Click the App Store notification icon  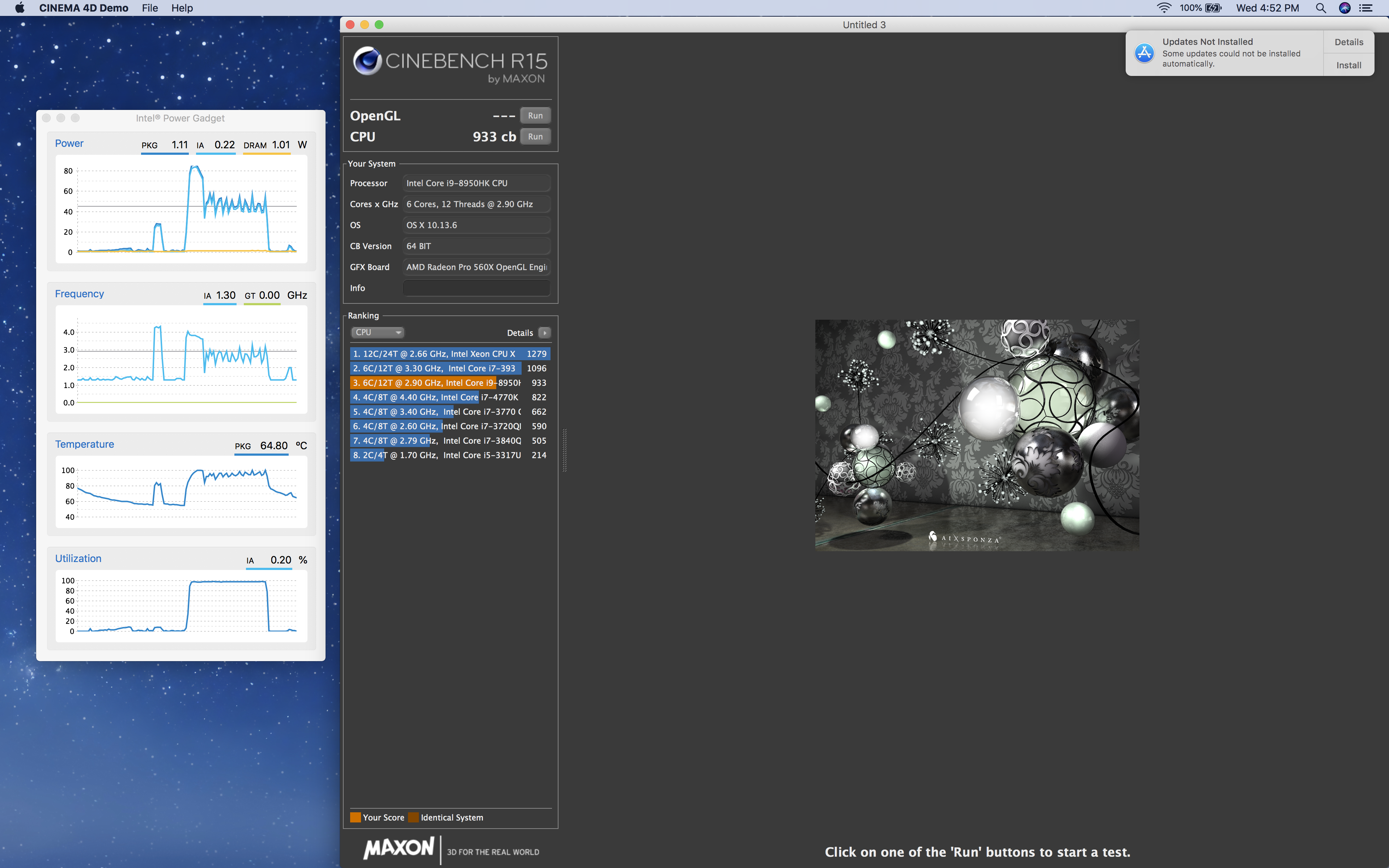[1144, 53]
